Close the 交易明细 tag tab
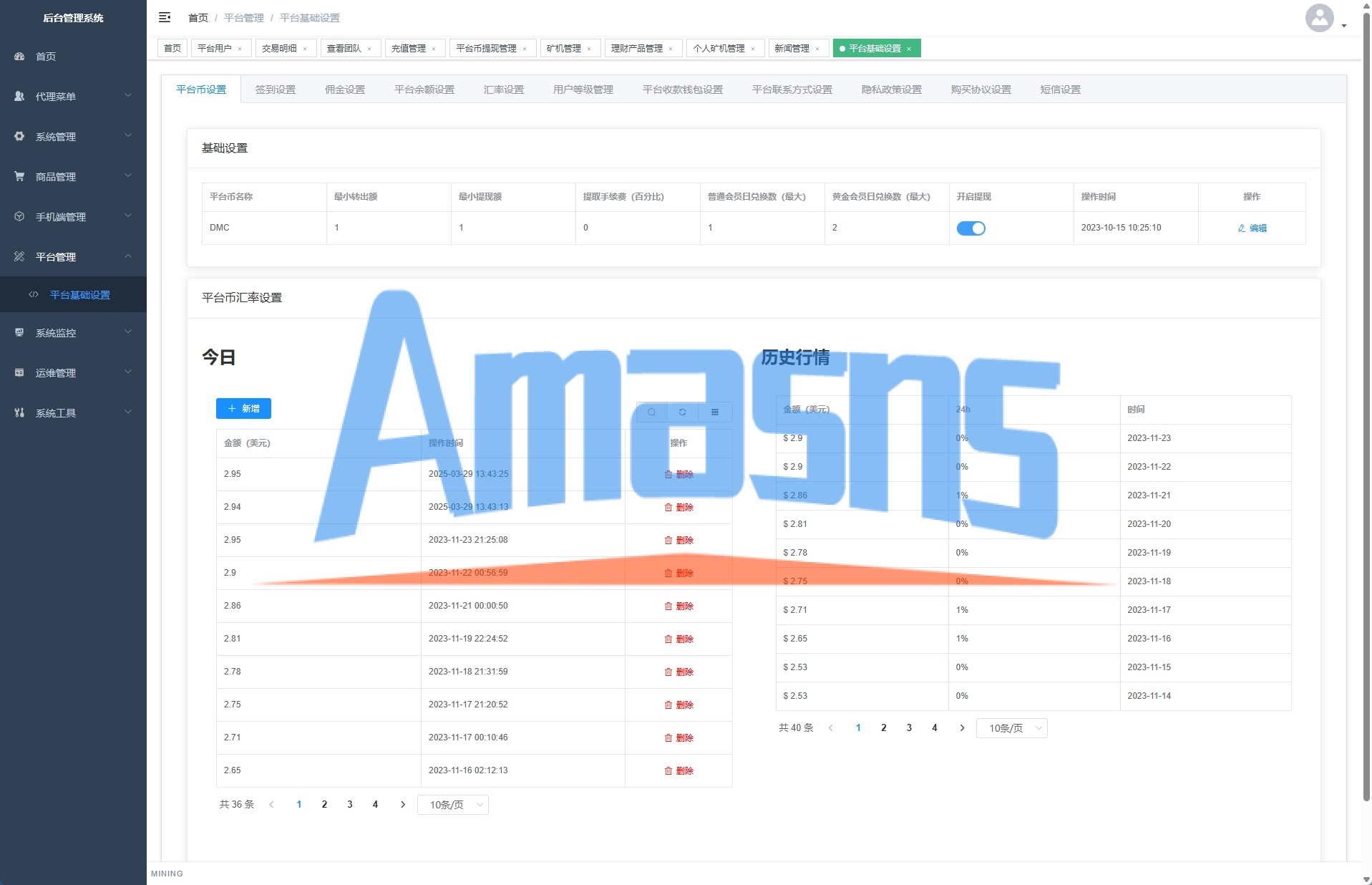The width and height of the screenshot is (1372, 885). point(305,49)
